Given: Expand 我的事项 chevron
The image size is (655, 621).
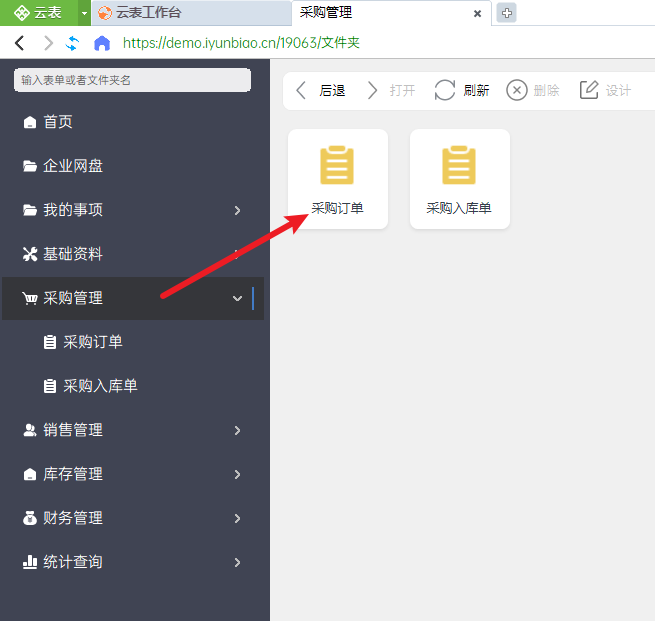Looking at the screenshot, I should (237, 210).
